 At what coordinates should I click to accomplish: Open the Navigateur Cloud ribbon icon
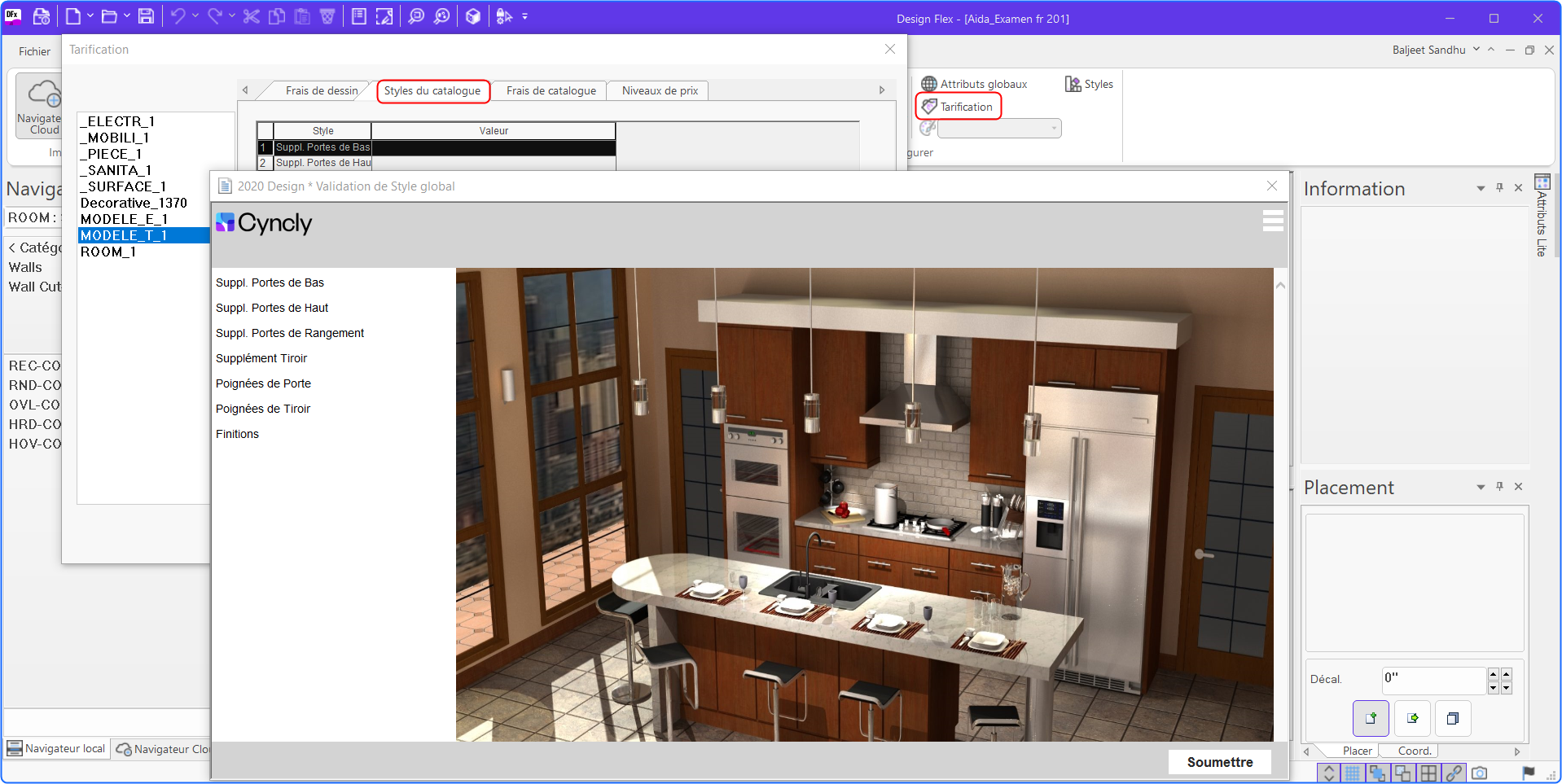[x=42, y=107]
